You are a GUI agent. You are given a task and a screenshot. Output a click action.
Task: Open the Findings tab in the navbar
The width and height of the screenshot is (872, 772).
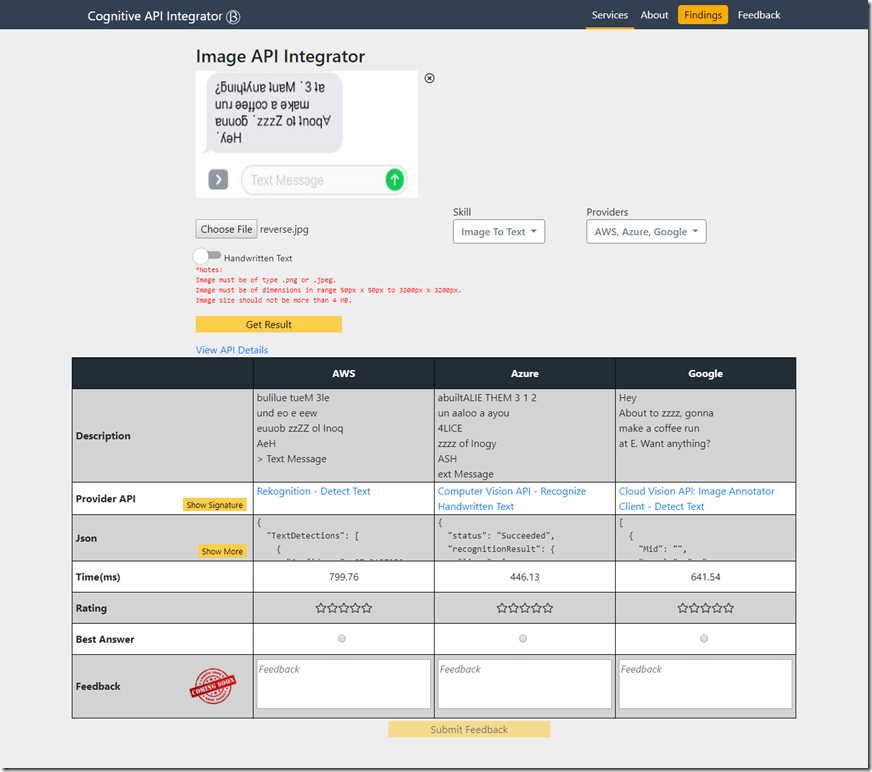pyautogui.click(x=703, y=15)
